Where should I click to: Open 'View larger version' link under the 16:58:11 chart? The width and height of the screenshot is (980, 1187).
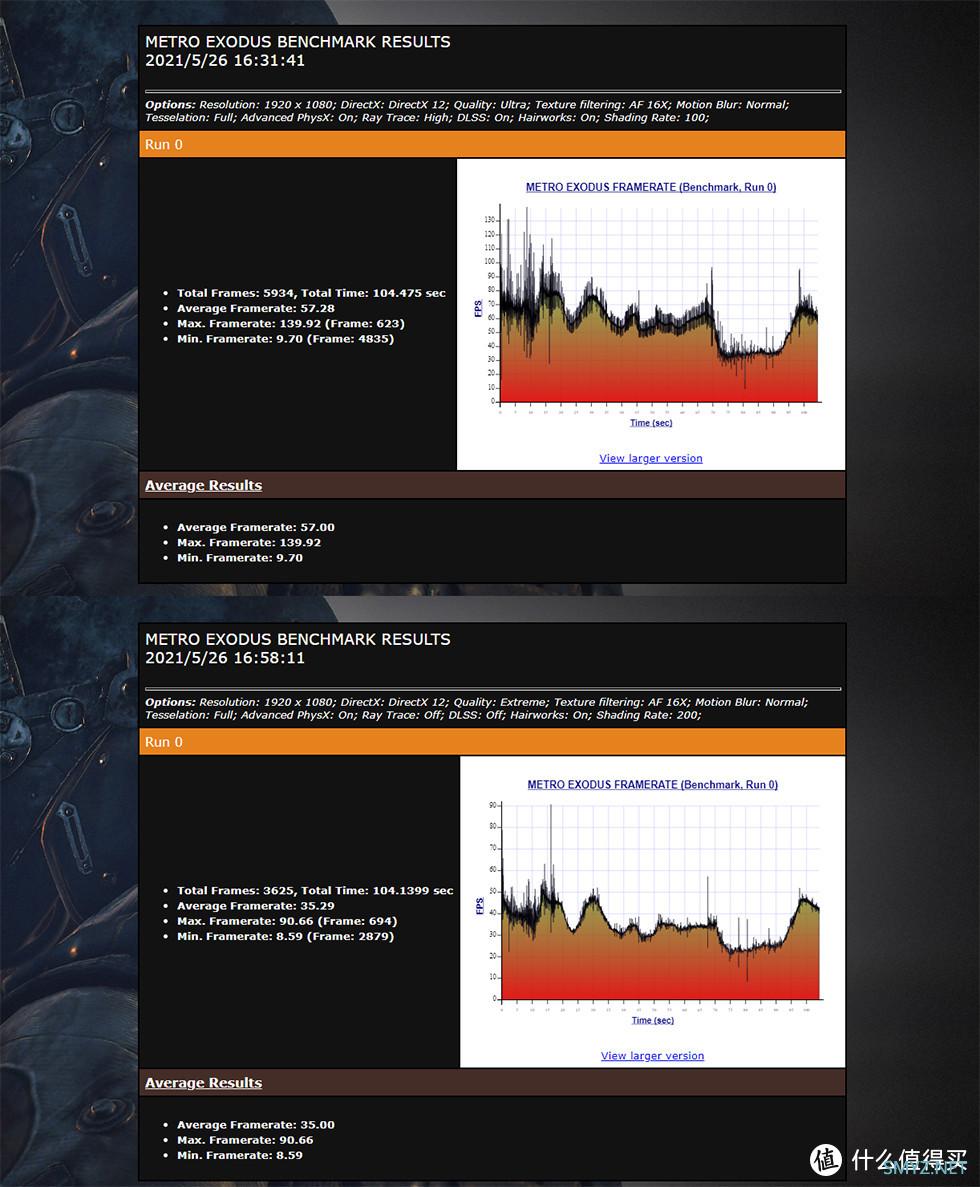click(x=652, y=1055)
